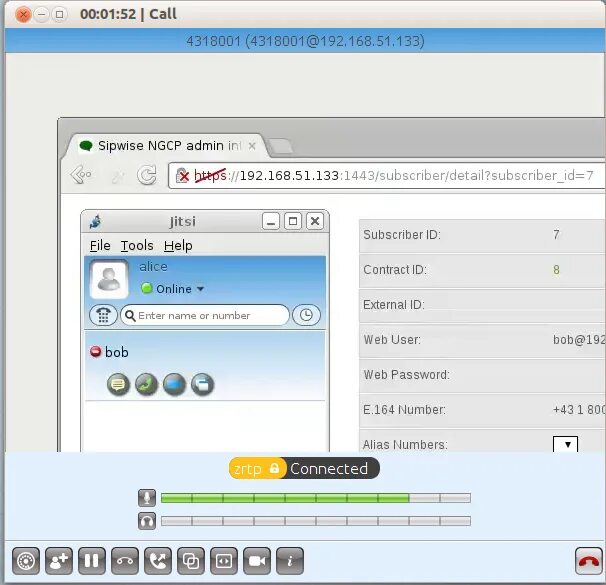Open File menu in shared Jitsi window

point(100,245)
